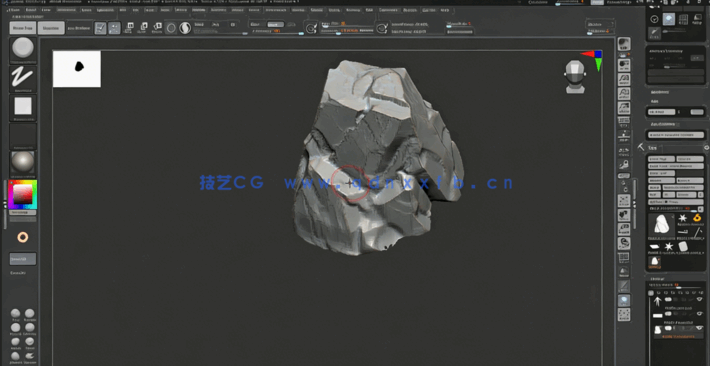Select the large rock tool thumbnail
Viewport: 710px width, 366px height.
(661, 226)
